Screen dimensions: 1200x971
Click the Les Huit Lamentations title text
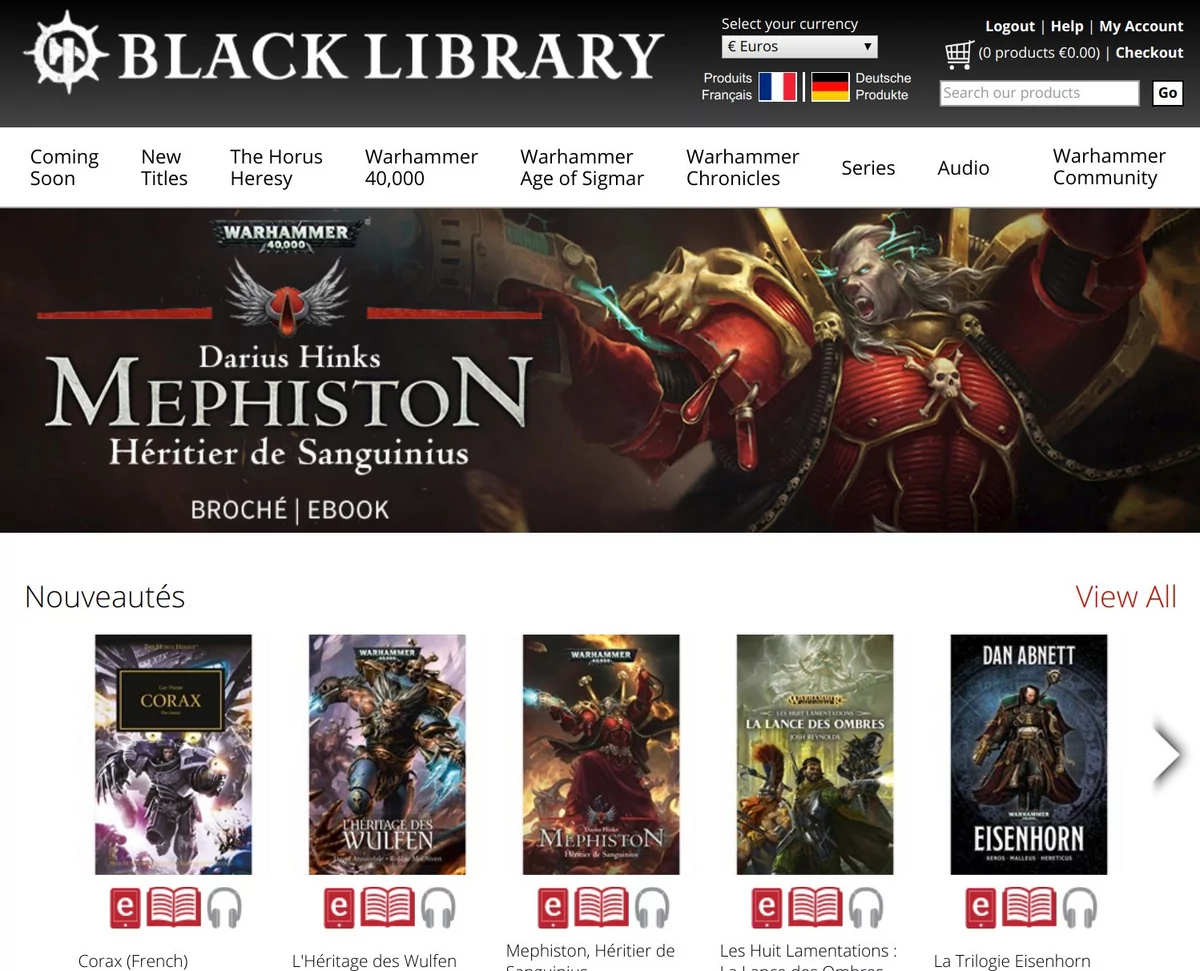pyautogui.click(x=808, y=951)
